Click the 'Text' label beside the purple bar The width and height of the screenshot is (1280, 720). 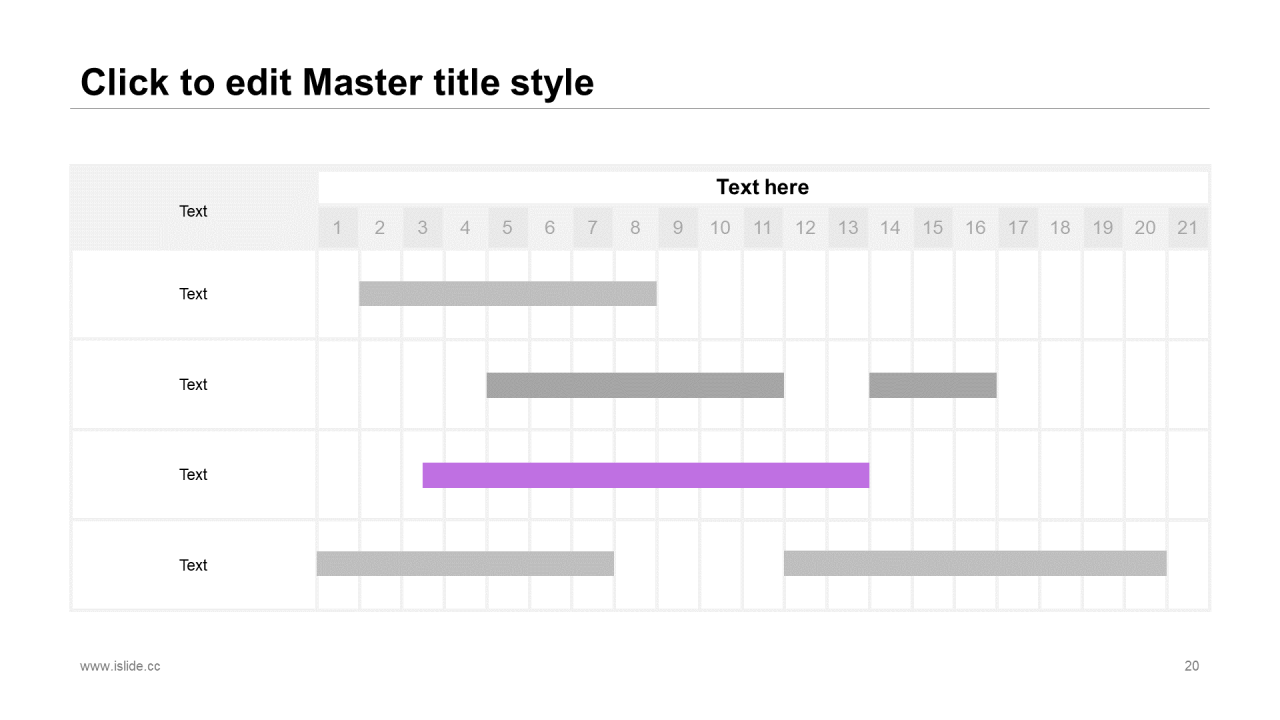pos(193,475)
